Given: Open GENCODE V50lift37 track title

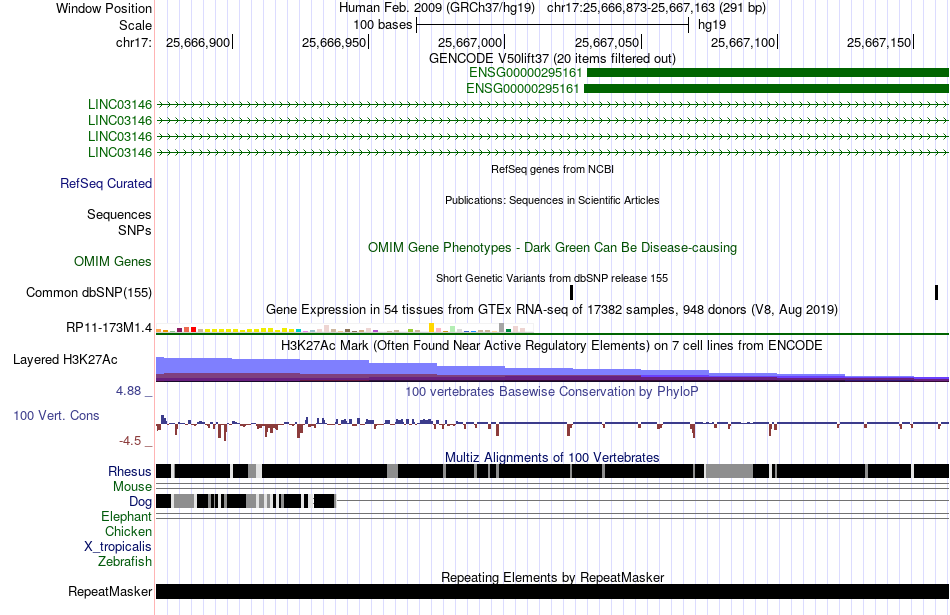Looking at the screenshot, I should pos(552,59).
